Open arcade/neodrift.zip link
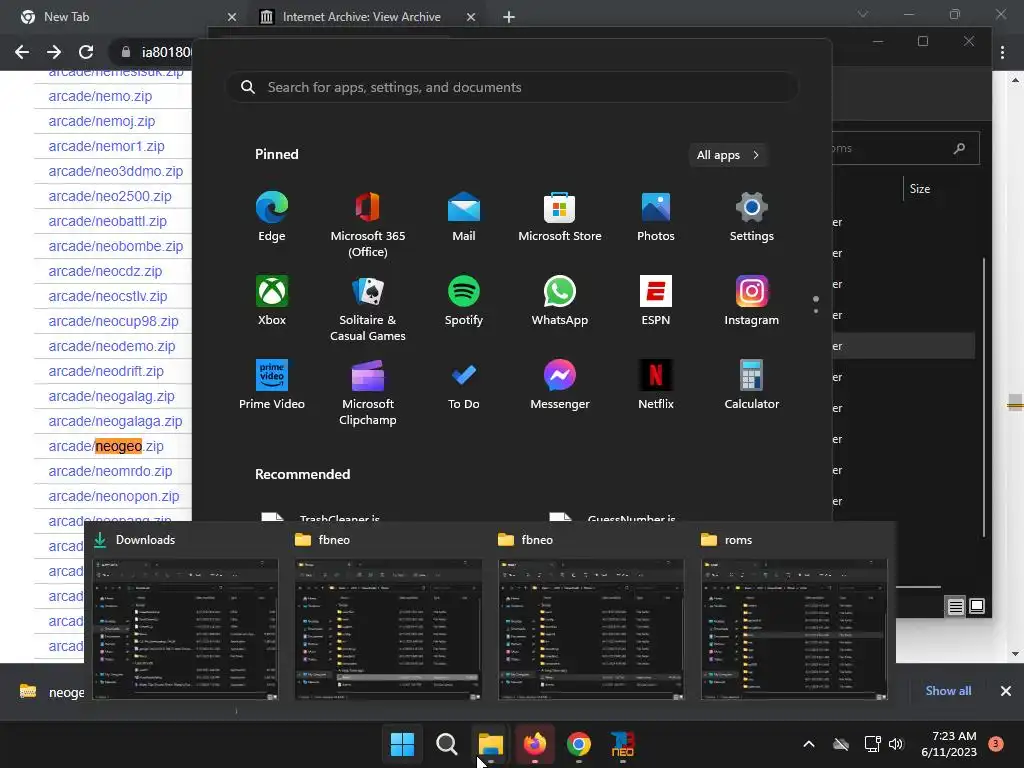The image size is (1024, 768). pos(106,371)
